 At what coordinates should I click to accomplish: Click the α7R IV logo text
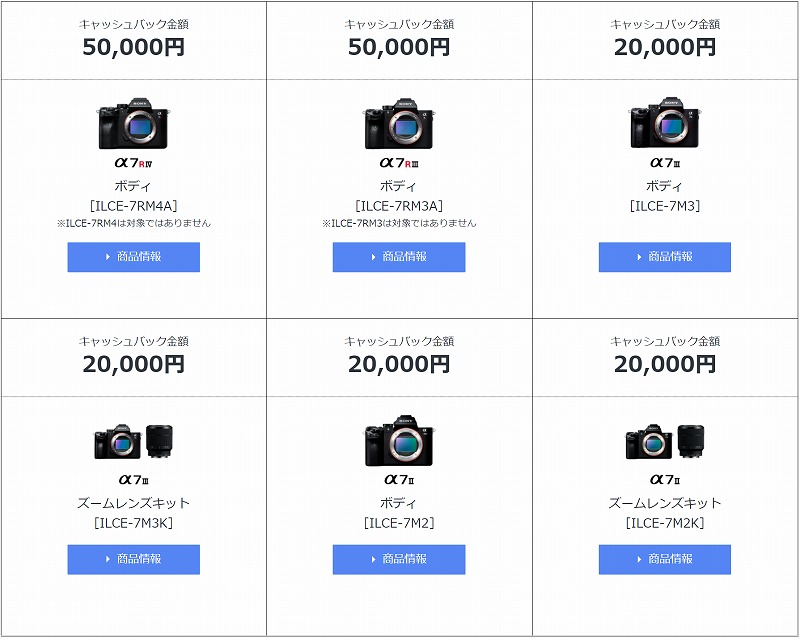pyautogui.click(x=134, y=163)
